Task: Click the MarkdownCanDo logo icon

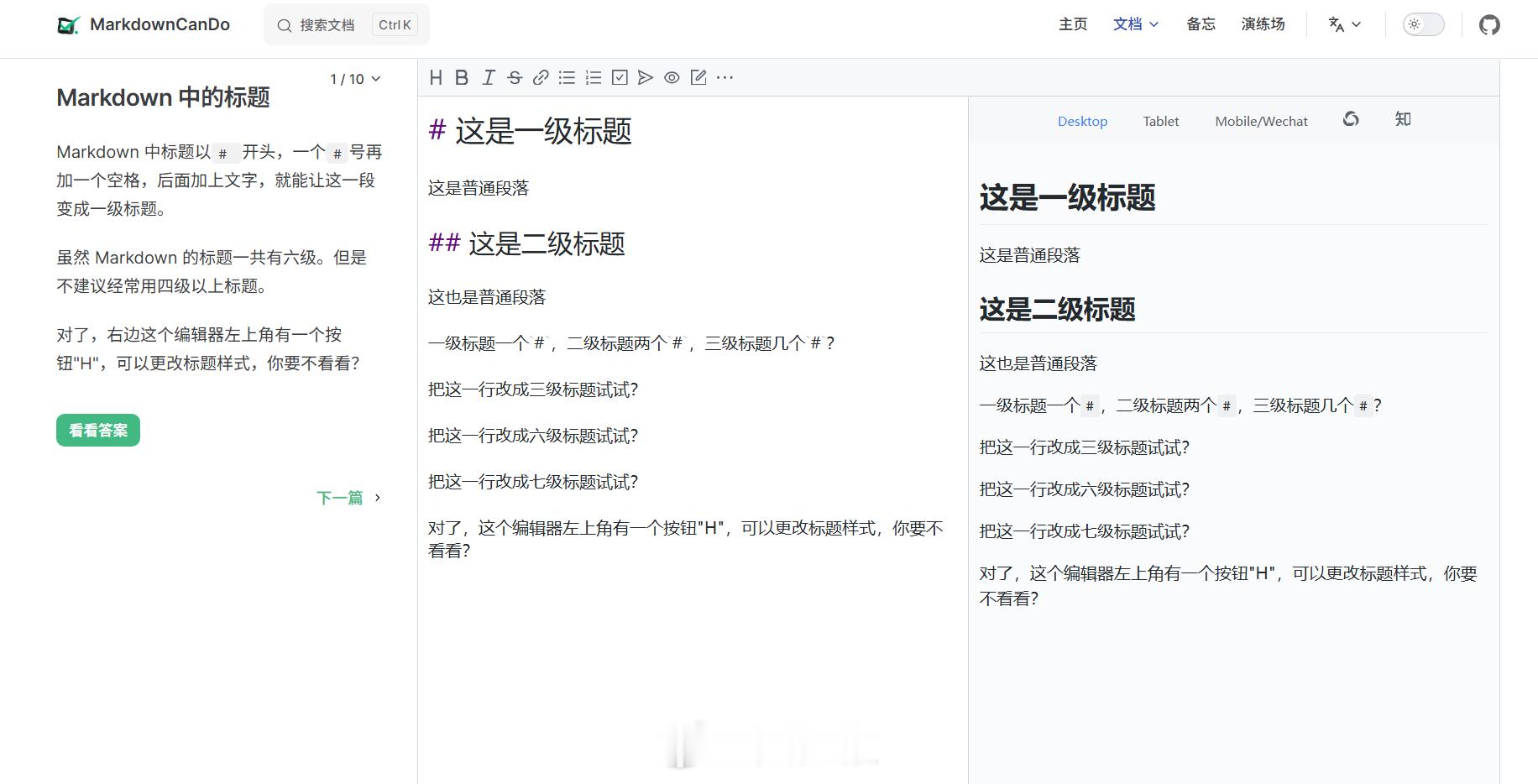Action: pos(68,25)
